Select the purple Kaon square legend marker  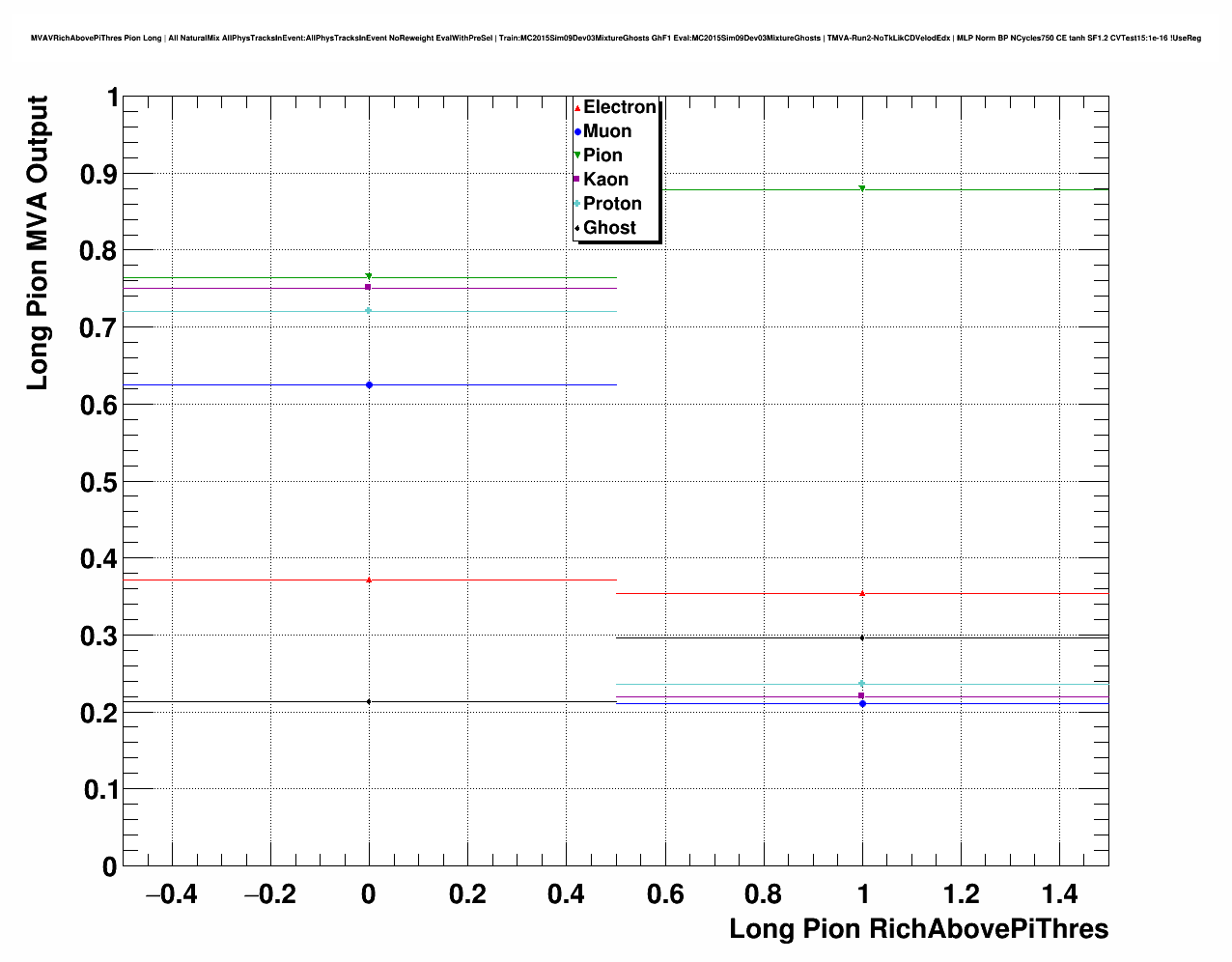pyautogui.click(x=577, y=180)
